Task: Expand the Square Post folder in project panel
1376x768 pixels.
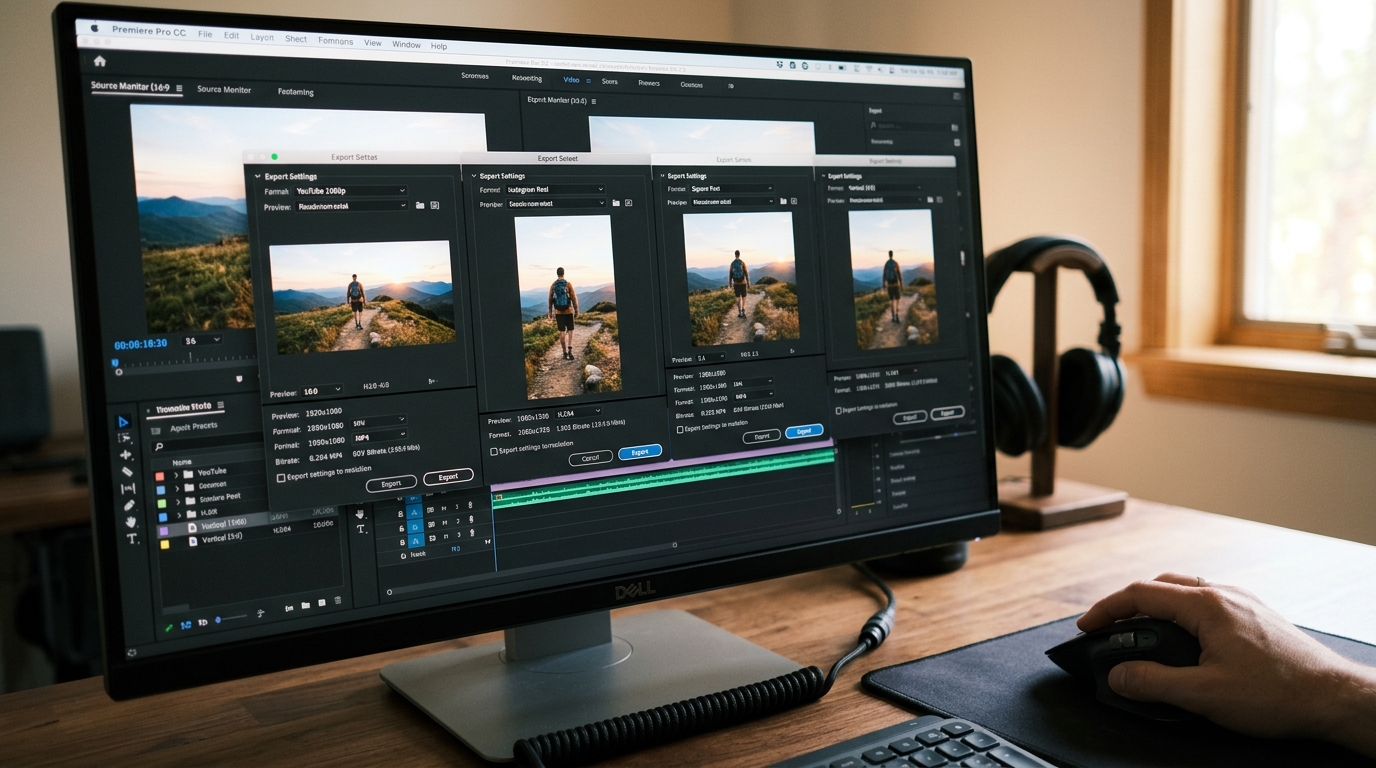Action: [179, 500]
